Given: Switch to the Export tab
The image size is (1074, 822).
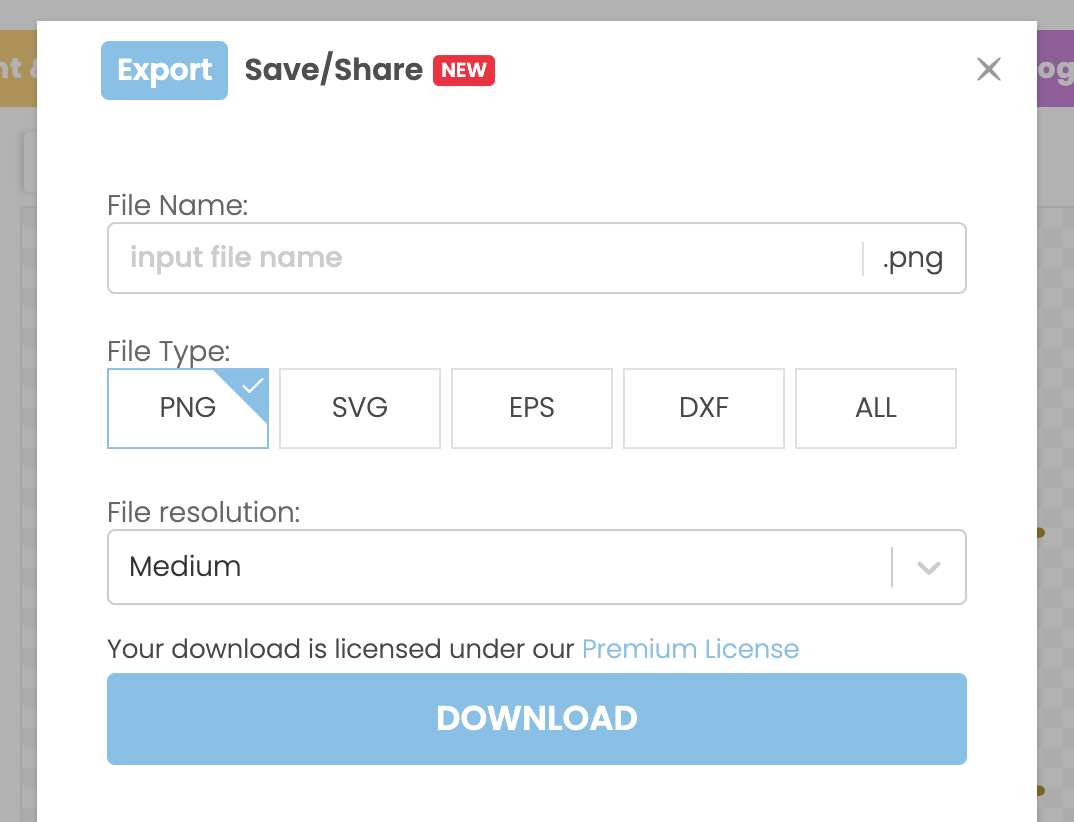Looking at the screenshot, I should coord(164,70).
